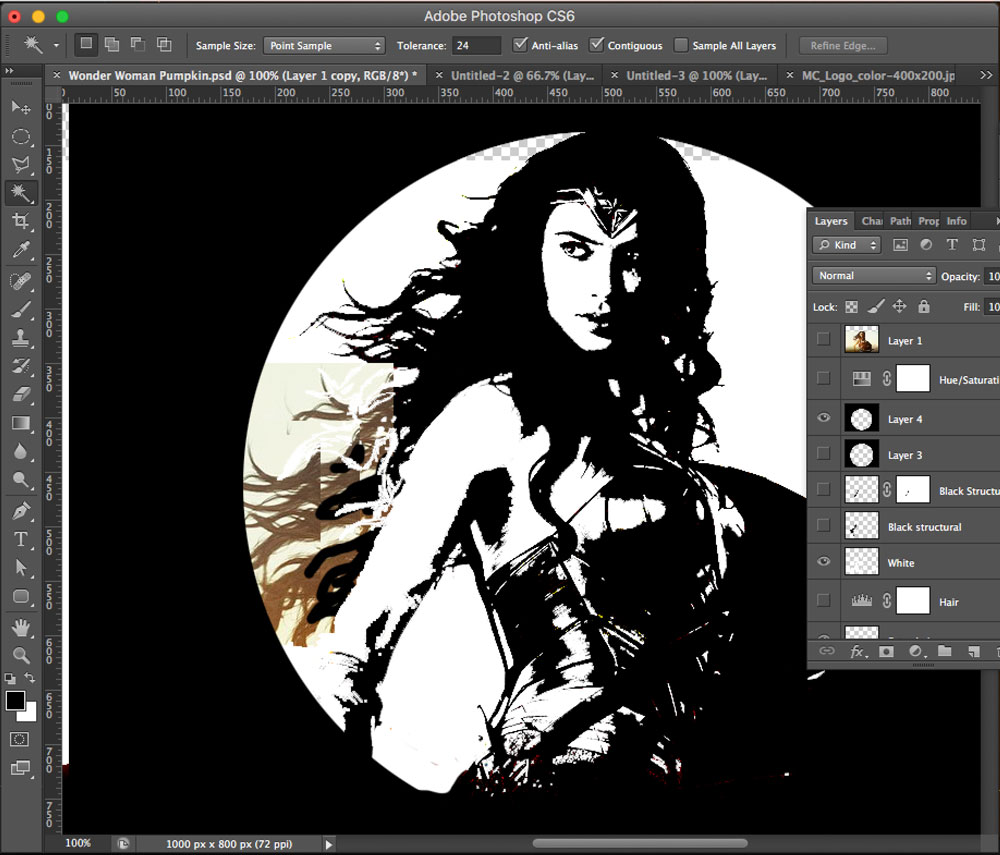Expand the layer filter Kind dropdown
This screenshot has width=1000, height=855.
coord(847,245)
